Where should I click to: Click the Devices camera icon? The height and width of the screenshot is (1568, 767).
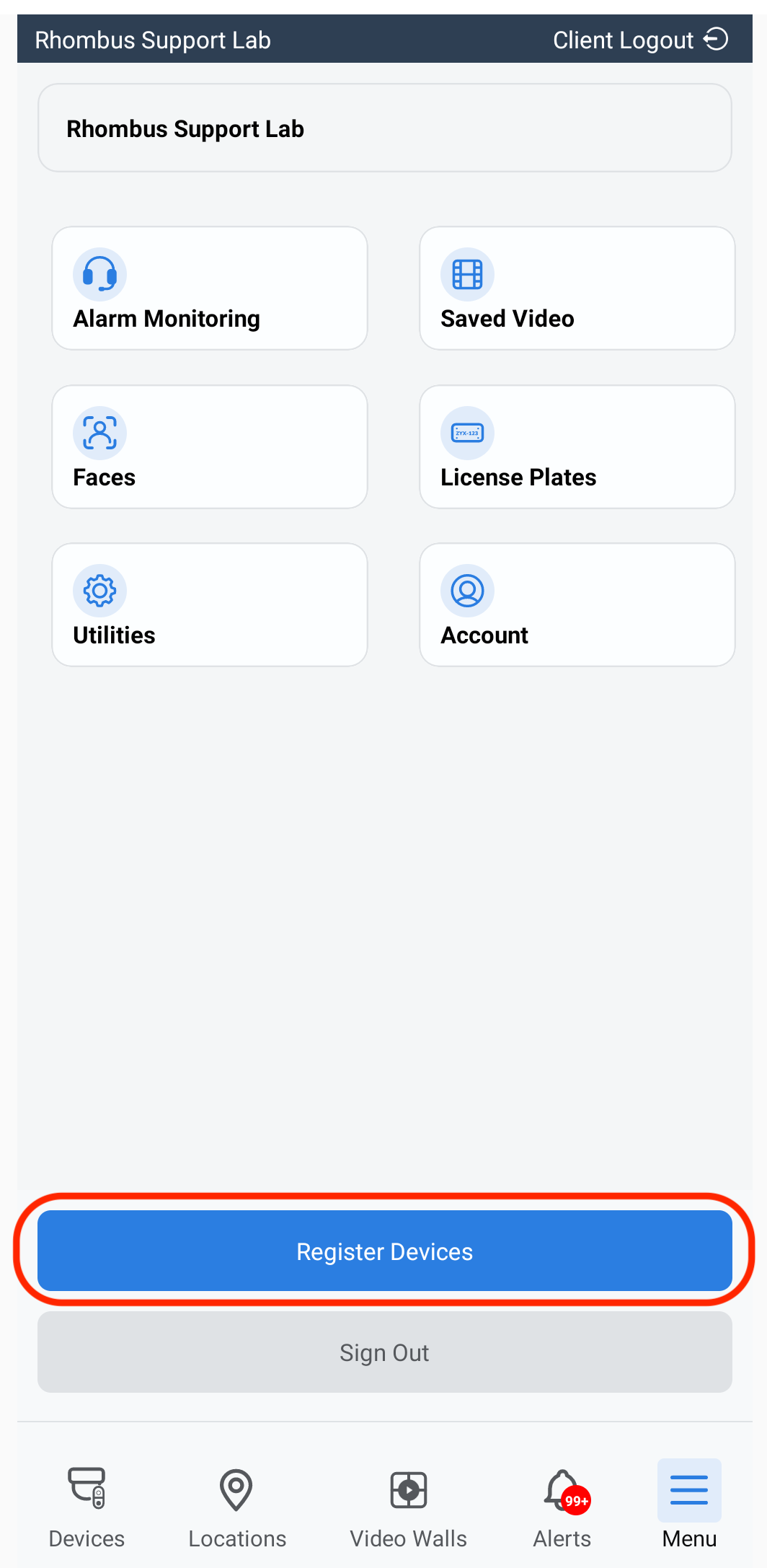(87, 1488)
